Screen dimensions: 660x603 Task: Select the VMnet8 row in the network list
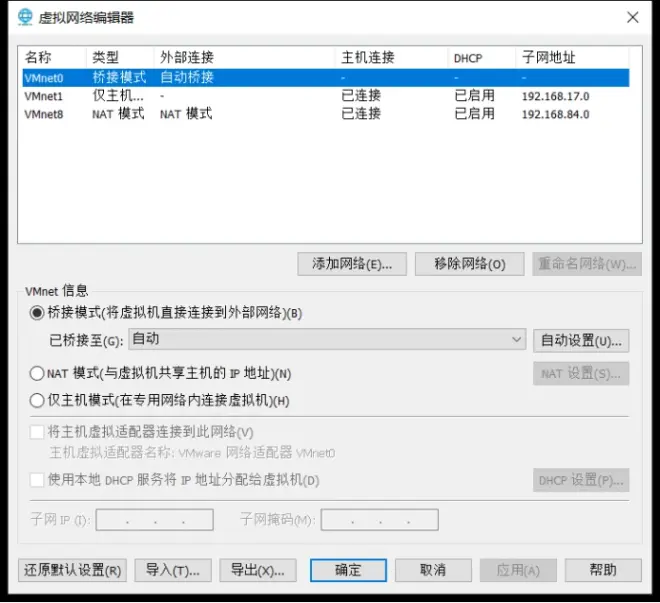pos(326,114)
